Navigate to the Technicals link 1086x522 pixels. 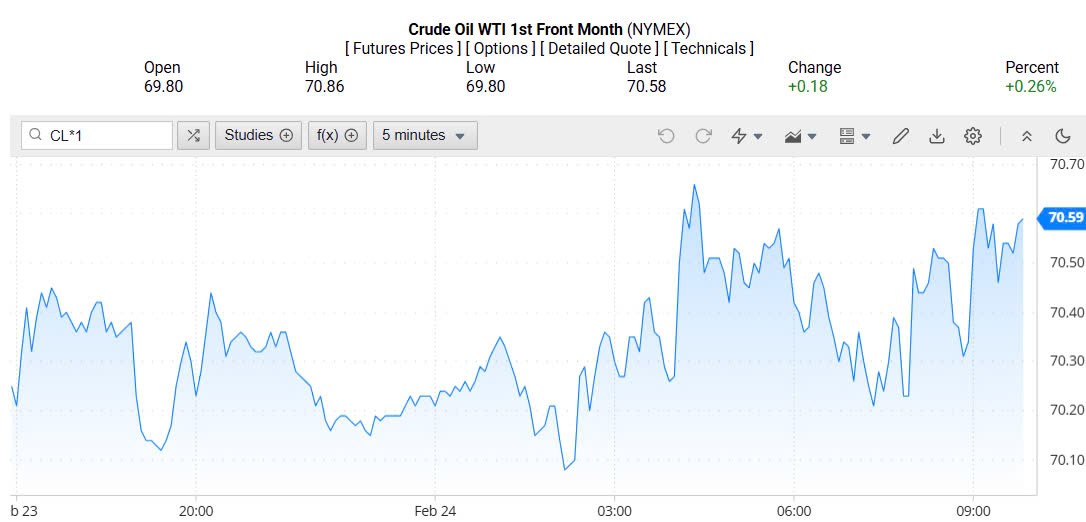[x=709, y=48]
